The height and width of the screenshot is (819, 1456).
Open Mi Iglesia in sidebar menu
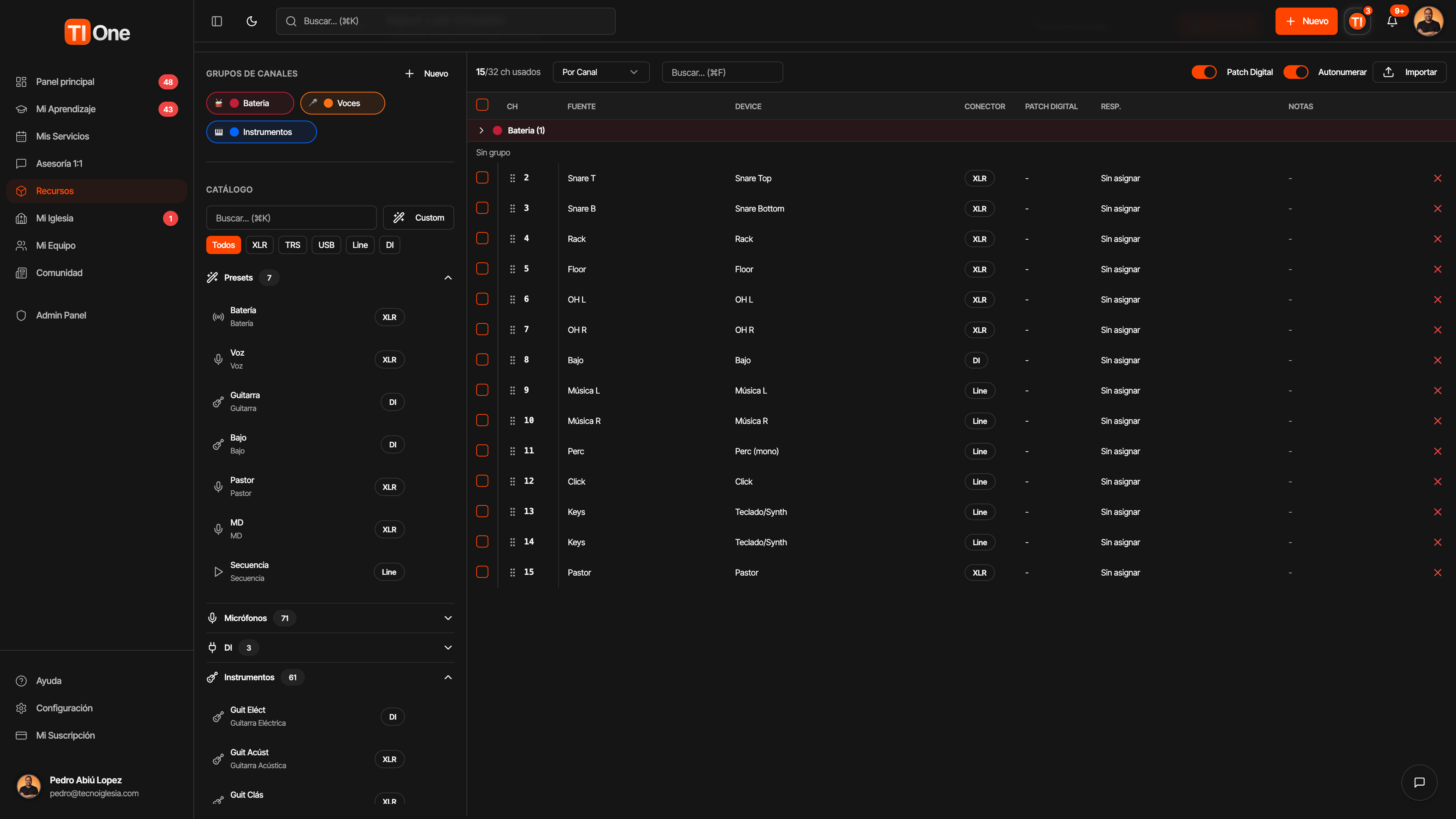55,218
